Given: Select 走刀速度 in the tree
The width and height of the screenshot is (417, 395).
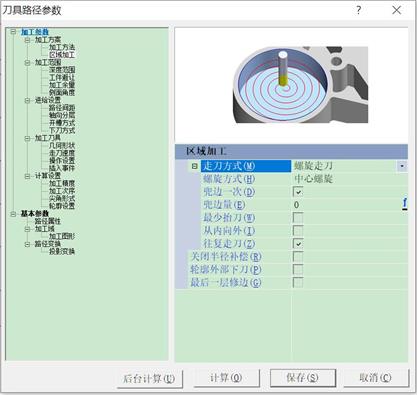Looking at the screenshot, I should [62, 153].
